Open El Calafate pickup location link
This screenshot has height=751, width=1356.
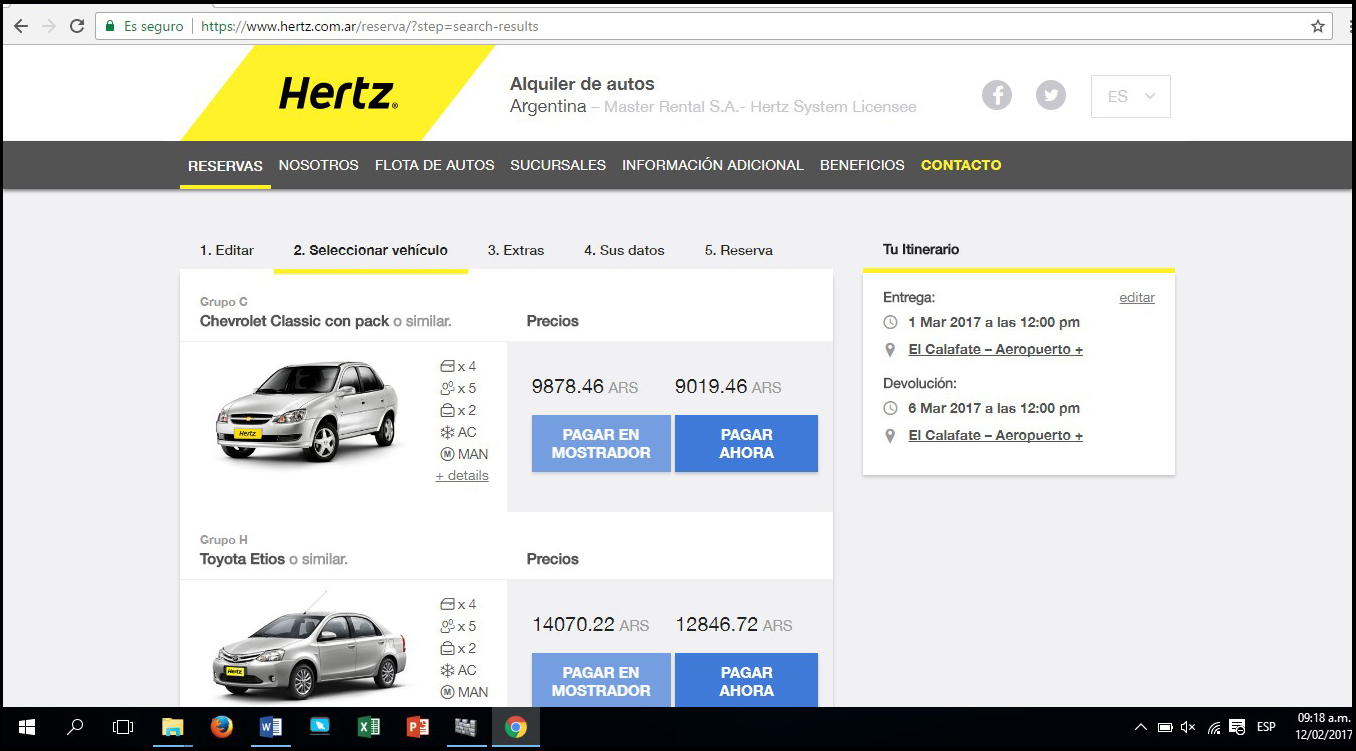[x=995, y=349]
